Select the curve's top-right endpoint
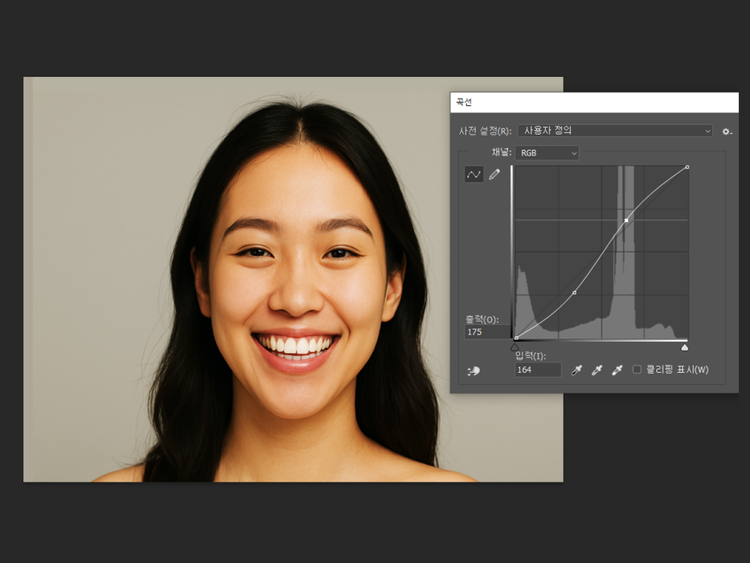 [x=687, y=167]
